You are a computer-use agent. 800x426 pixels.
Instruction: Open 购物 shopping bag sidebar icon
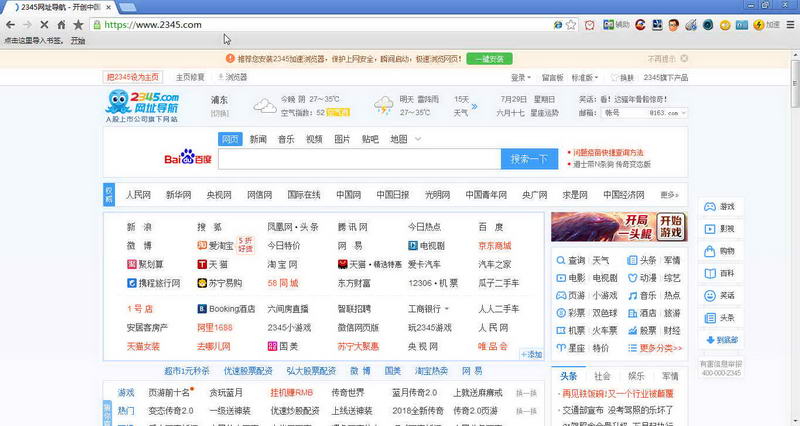pyautogui.click(x=719, y=251)
